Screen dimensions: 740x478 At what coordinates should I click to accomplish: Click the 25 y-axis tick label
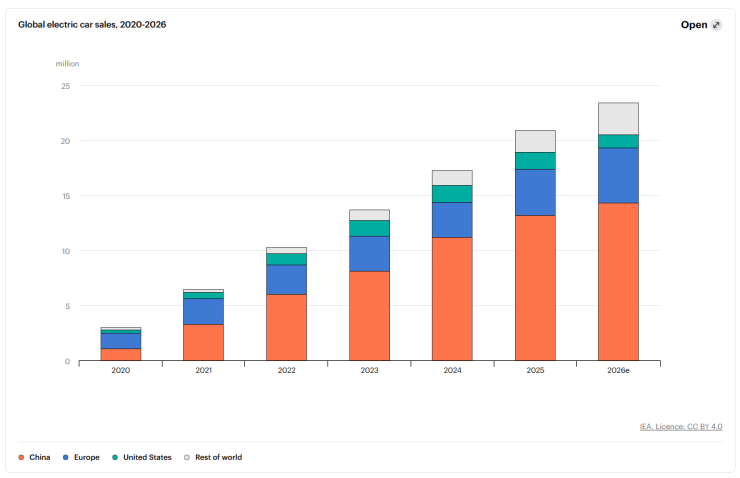[66, 86]
